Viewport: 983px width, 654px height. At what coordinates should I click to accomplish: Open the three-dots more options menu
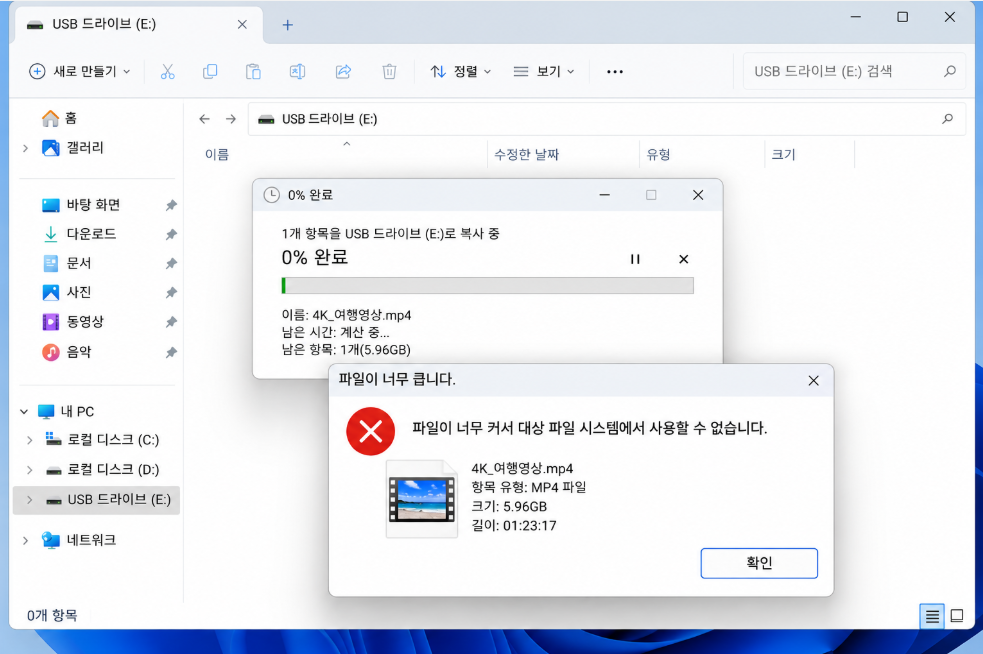615,71
